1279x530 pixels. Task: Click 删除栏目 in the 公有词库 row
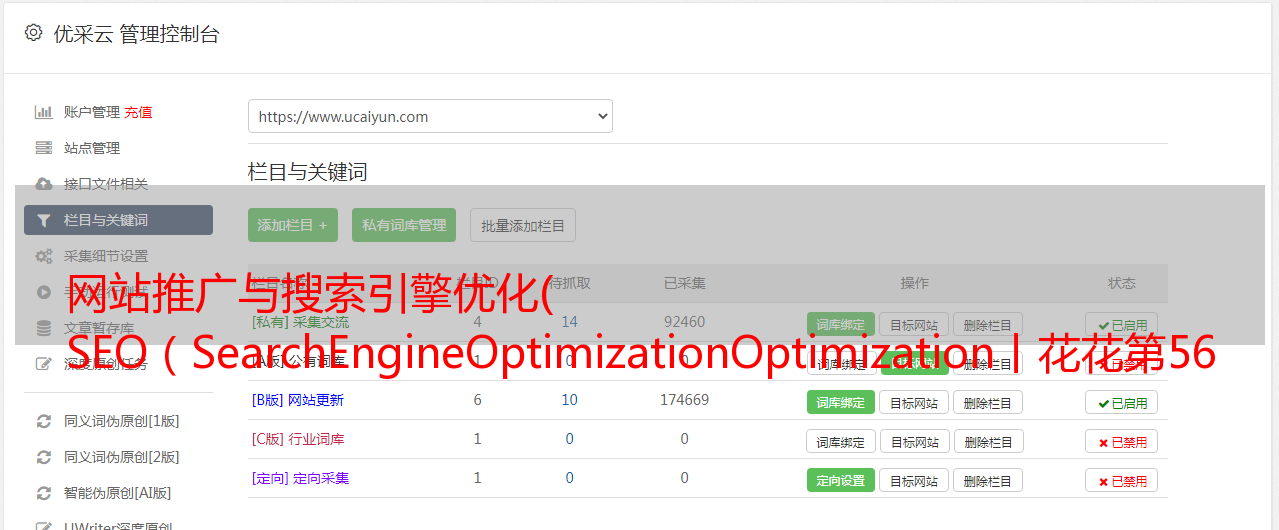(x=988, y=363)
